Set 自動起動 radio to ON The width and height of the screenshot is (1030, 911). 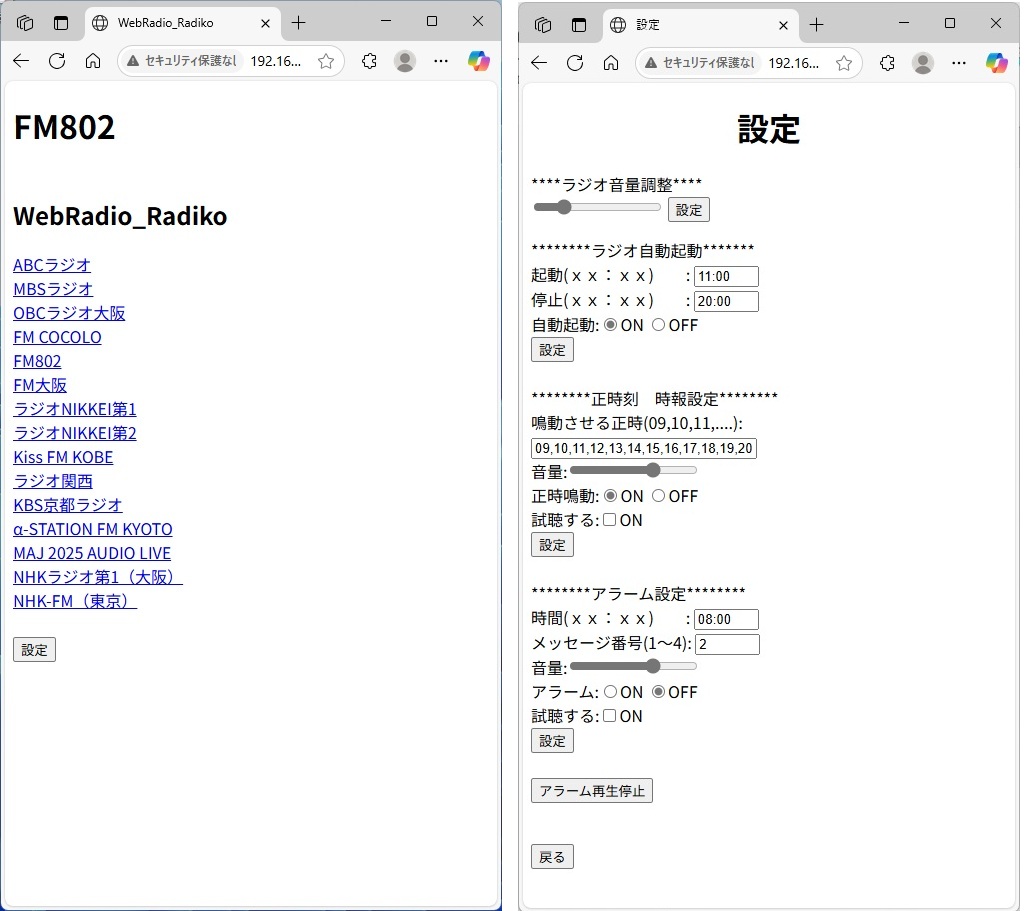pyautogui.click(x=610, y=325)
